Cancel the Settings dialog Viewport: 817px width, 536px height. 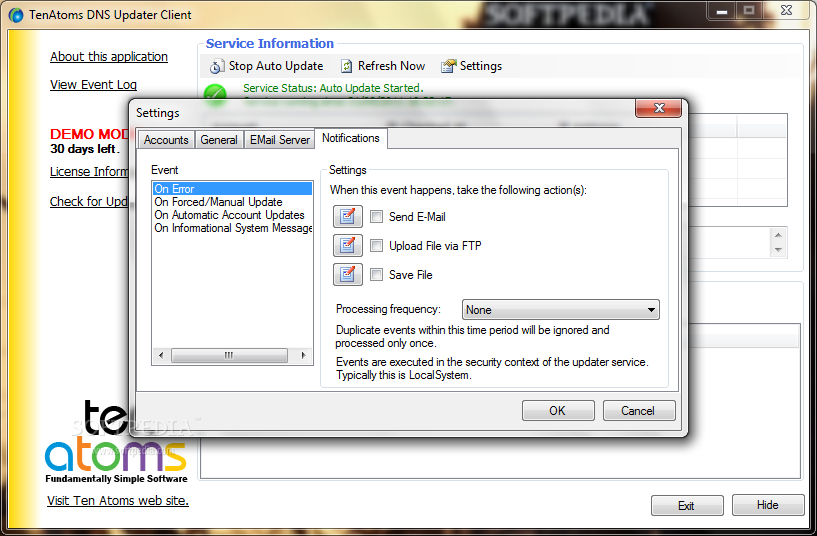(x=639, y=410)
